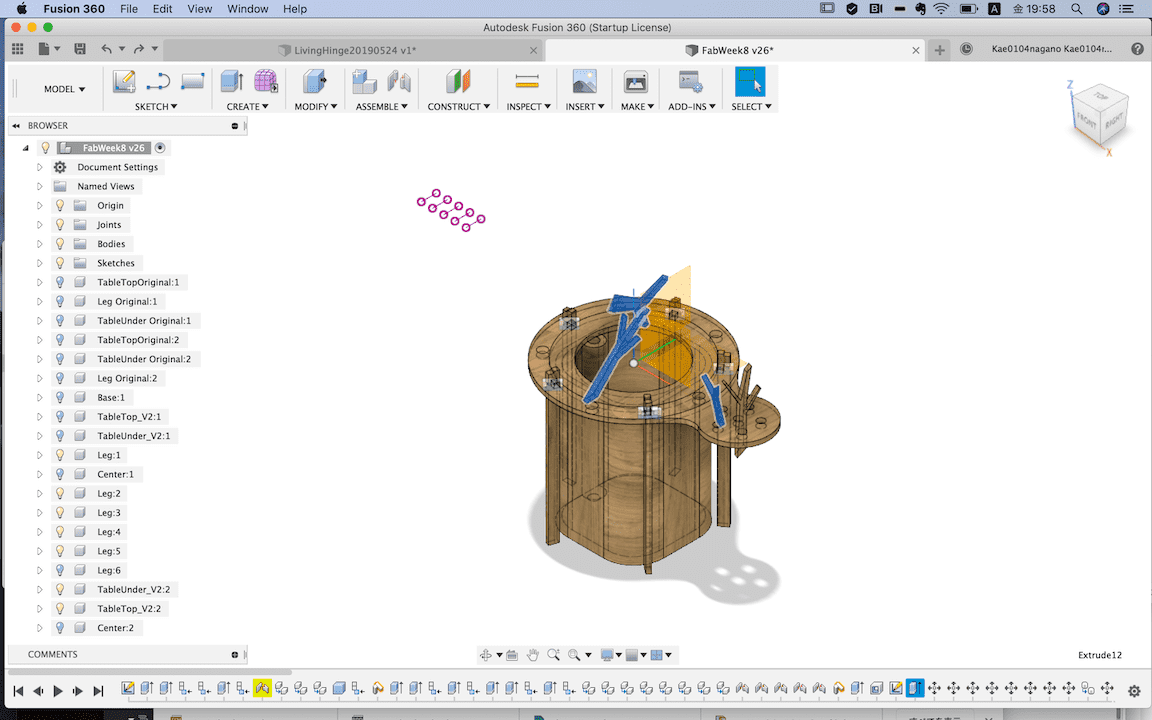The width and height of the screenshot is (1152, 720).
Task: Toggle visibility bulb for Joints folder
Action: [x=60, y=225]
